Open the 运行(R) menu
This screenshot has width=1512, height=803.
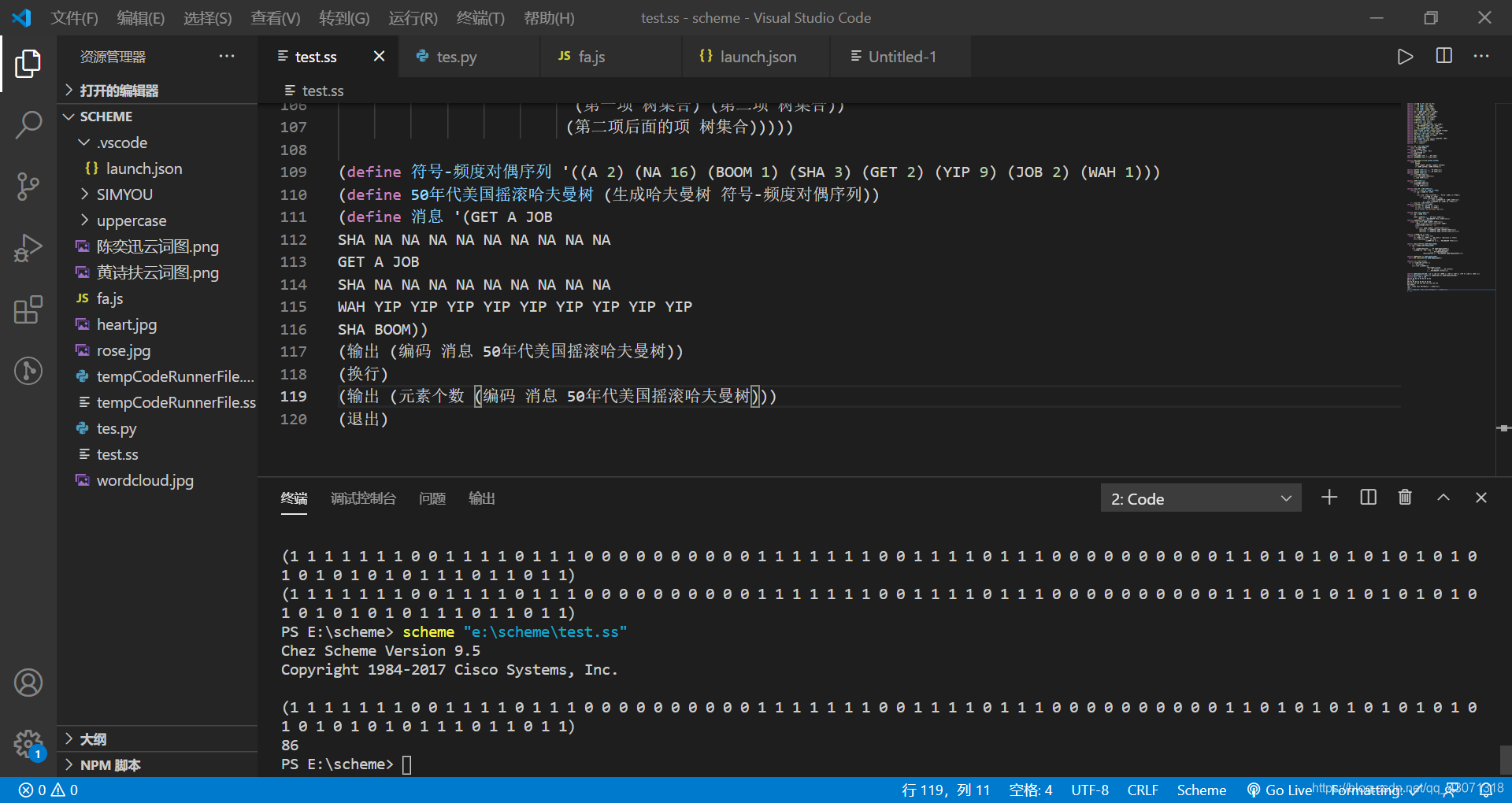(x=413, y=18)
